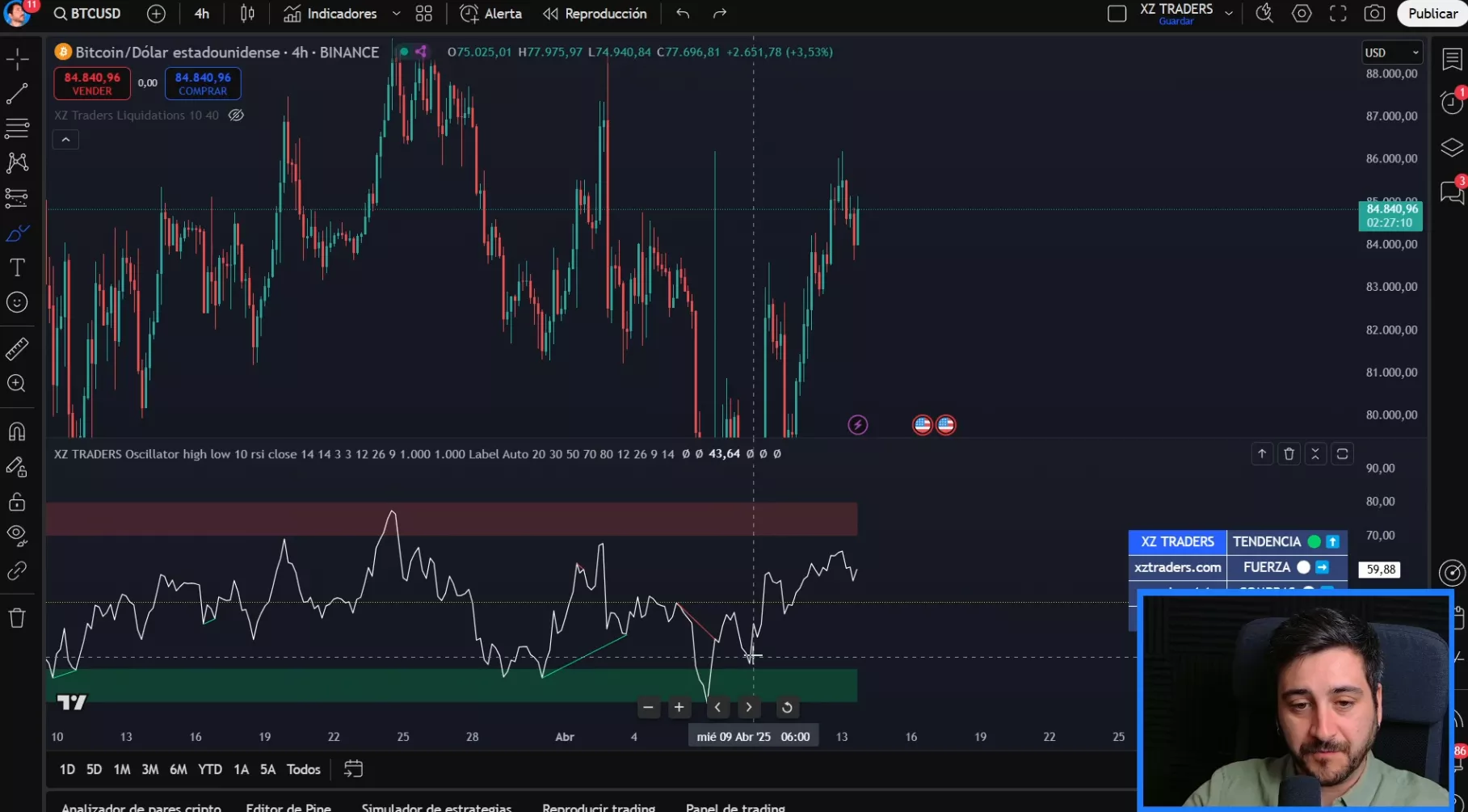Open the emoji icons tool
Screen dimensions: 1468x812
tap(17, 302)
